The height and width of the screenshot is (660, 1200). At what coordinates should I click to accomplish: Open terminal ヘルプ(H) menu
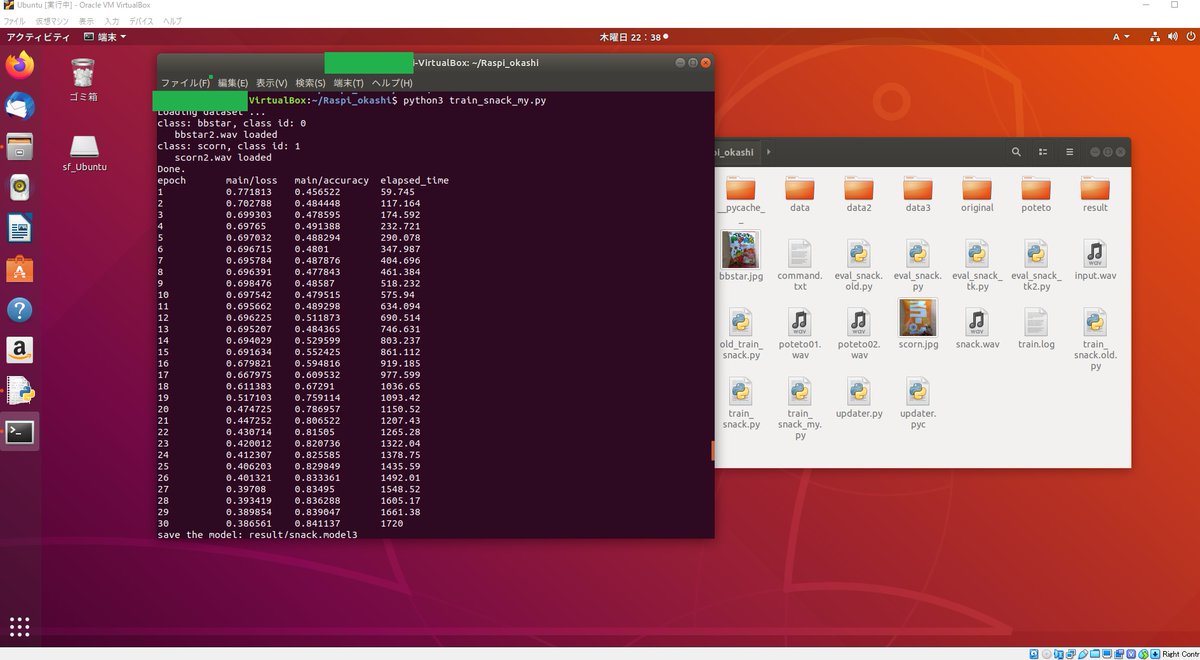coord(392,83)
